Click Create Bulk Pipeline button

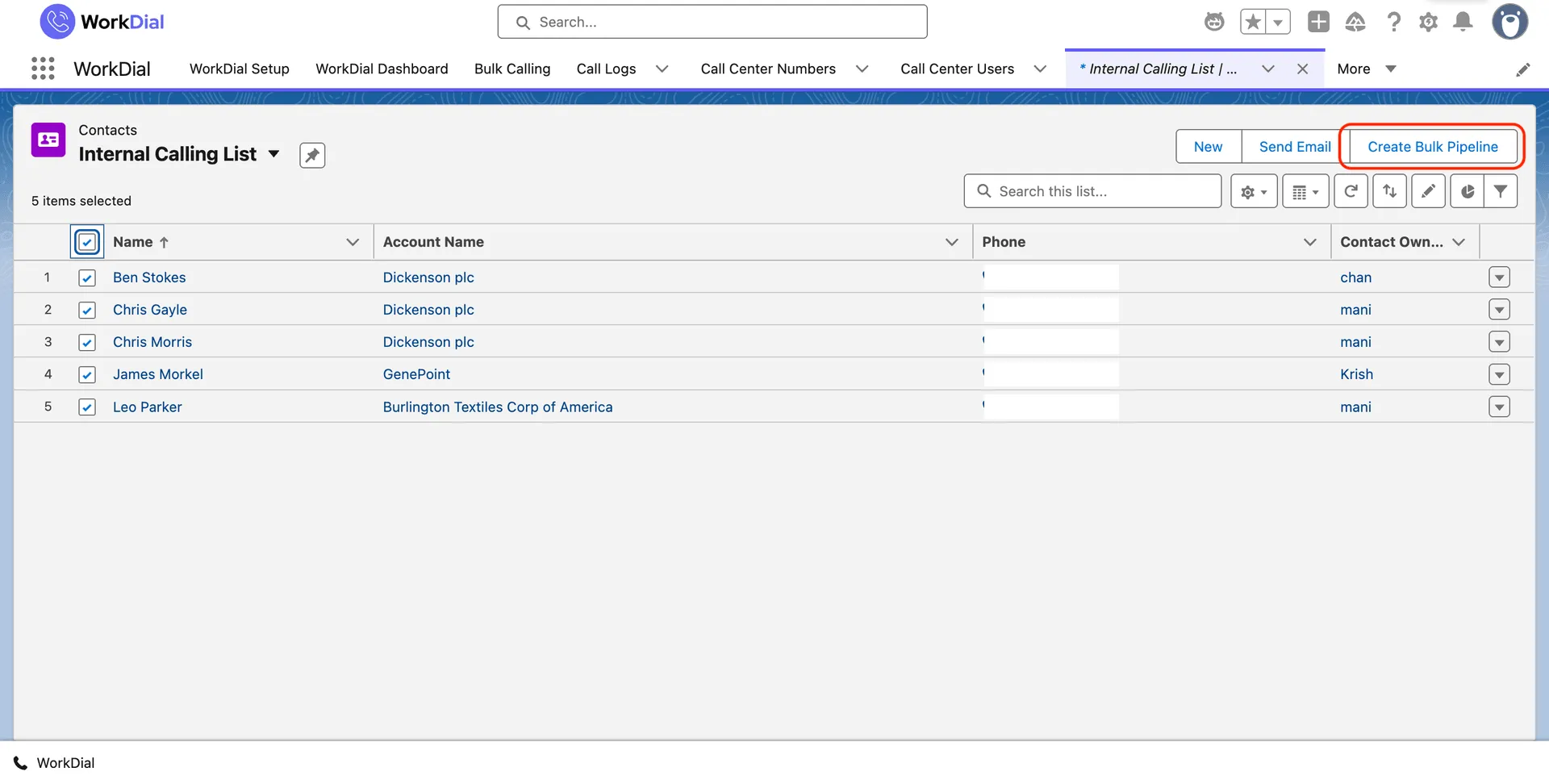1433,147
